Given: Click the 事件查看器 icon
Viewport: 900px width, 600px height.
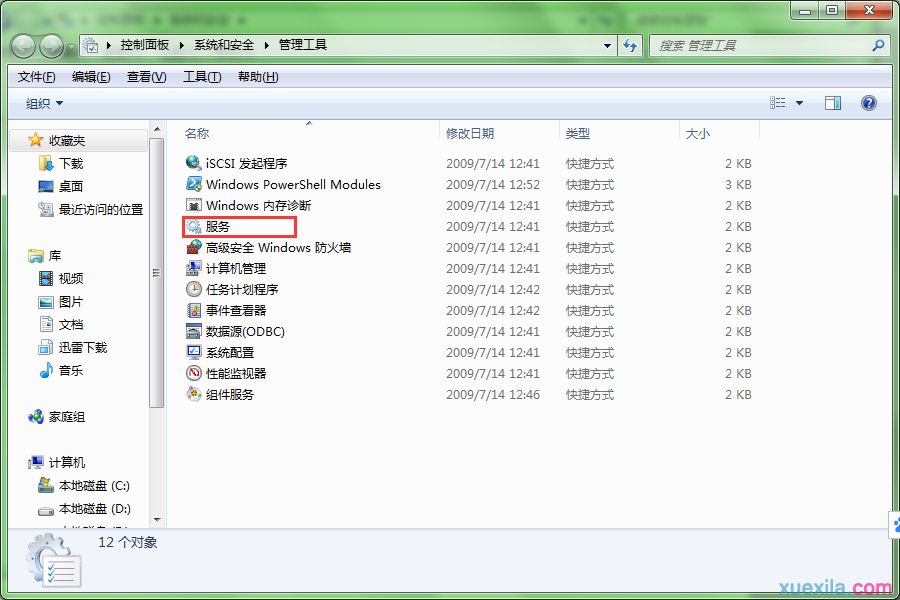Looking at the screenshot, I should click(x=193, y=310).
